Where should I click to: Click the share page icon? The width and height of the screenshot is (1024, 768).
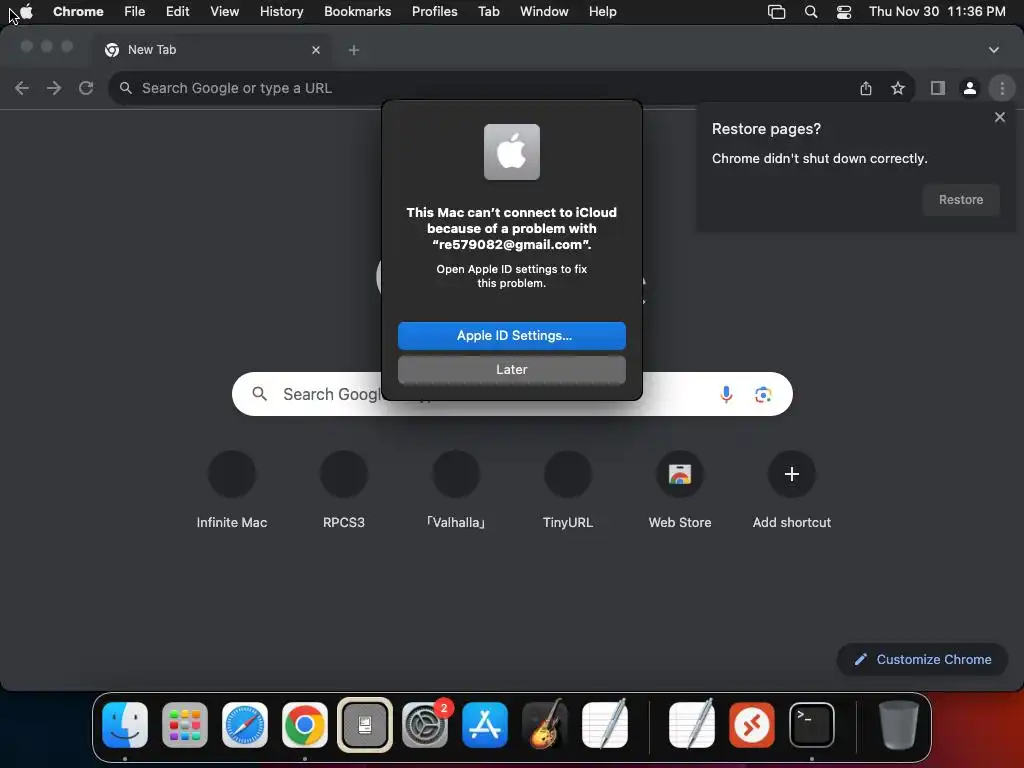(866, 88)
